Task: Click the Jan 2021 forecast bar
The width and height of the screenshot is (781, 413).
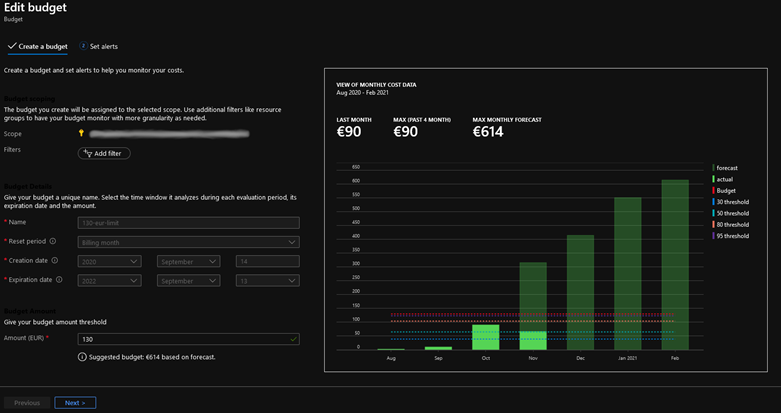Action: tap(628, 274)
